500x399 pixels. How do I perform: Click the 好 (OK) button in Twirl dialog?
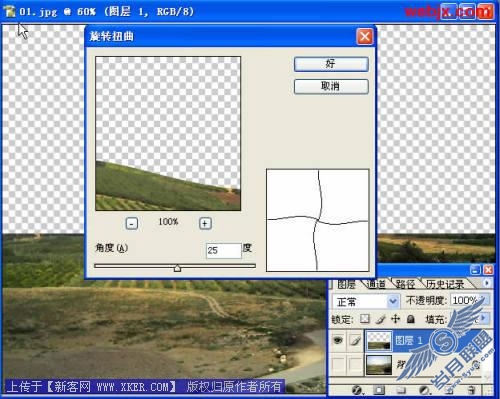331,64
